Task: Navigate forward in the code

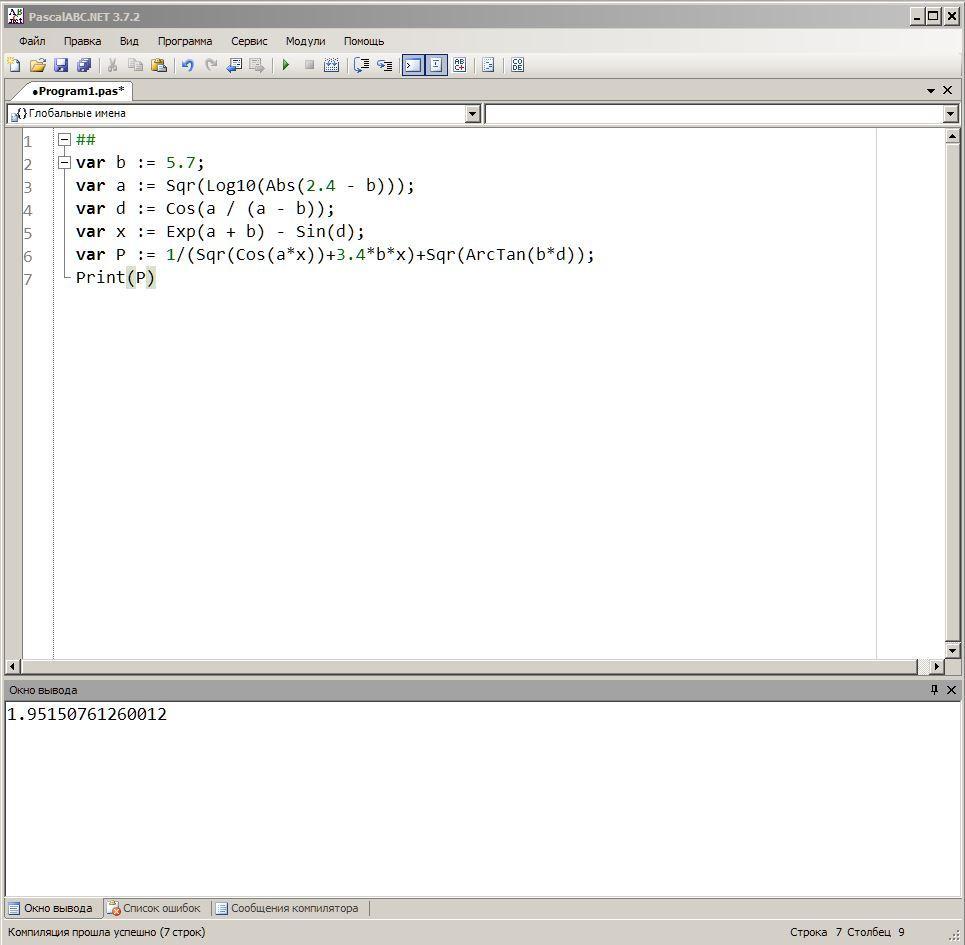Action: pyautogui.click(x=257, y=65)
